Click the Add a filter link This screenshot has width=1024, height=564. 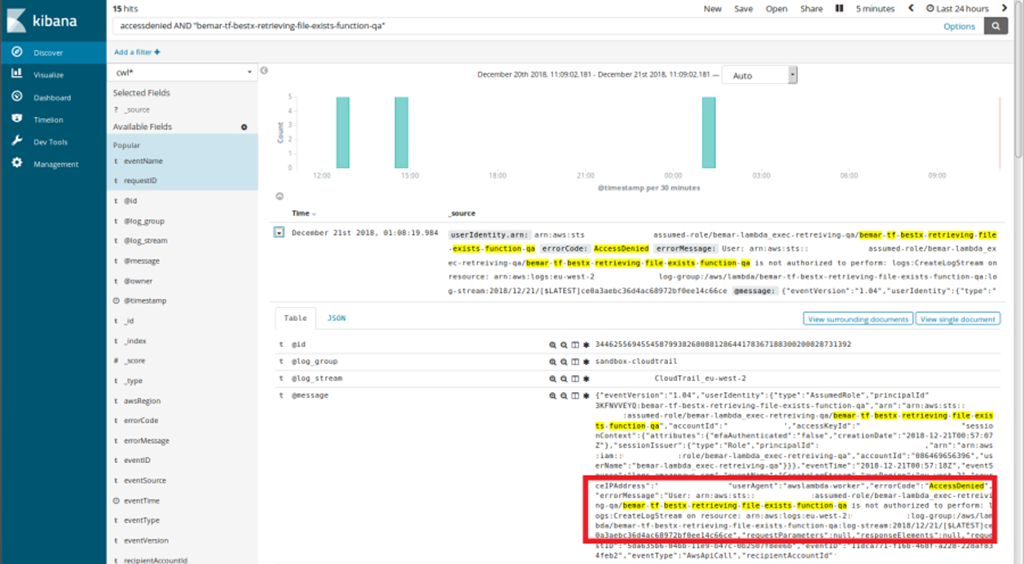tap(135, 52)
